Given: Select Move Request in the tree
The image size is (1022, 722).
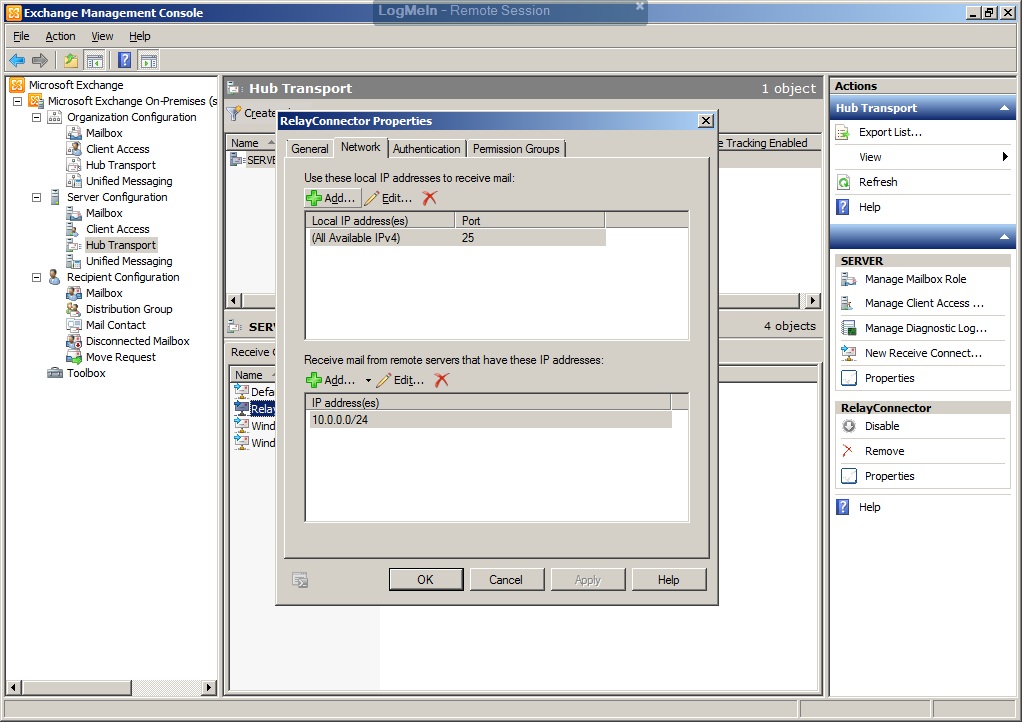Looking at the screenshot, I should click(x=121, y=357).
